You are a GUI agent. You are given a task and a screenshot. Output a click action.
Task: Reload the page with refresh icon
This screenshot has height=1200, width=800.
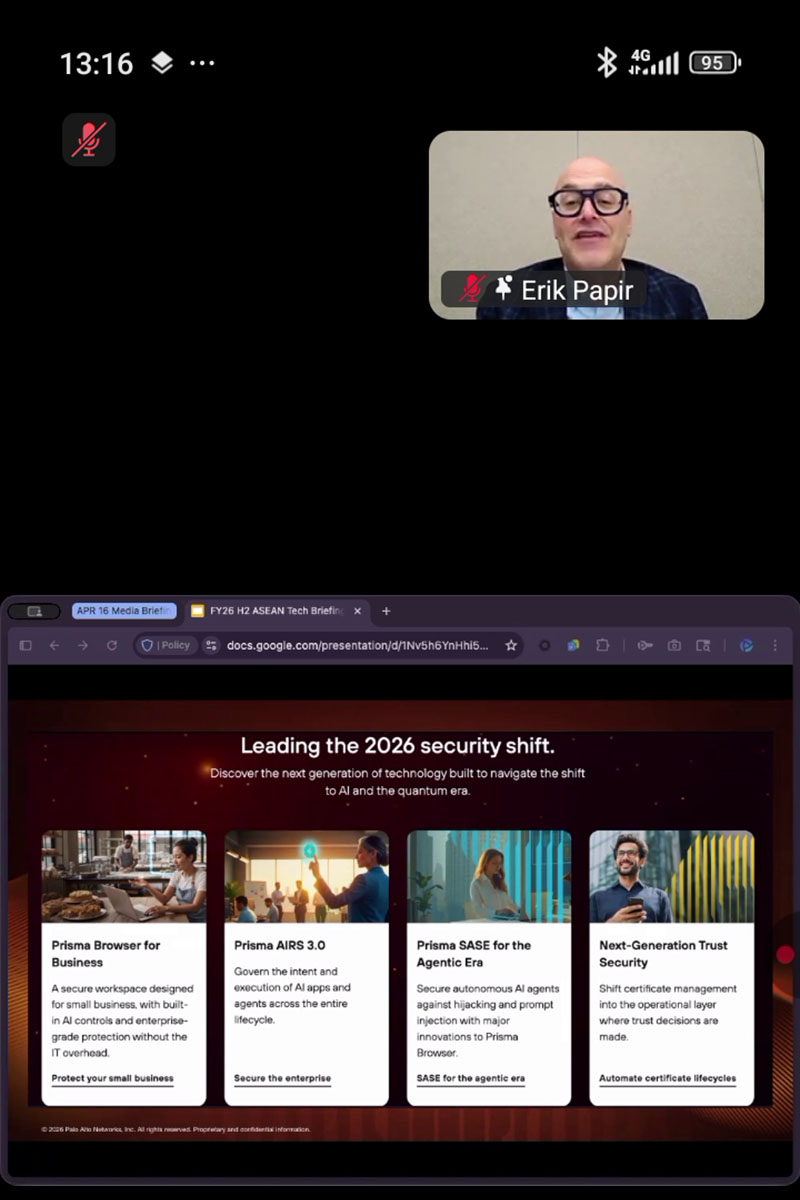pyautogui.click(x=112, y=646)
